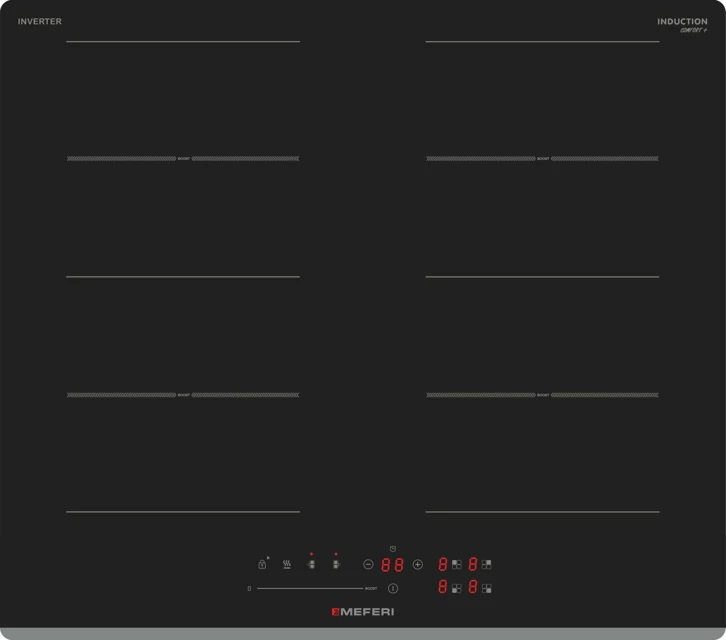Tap the BOOST label on the slider

point(371,589)
